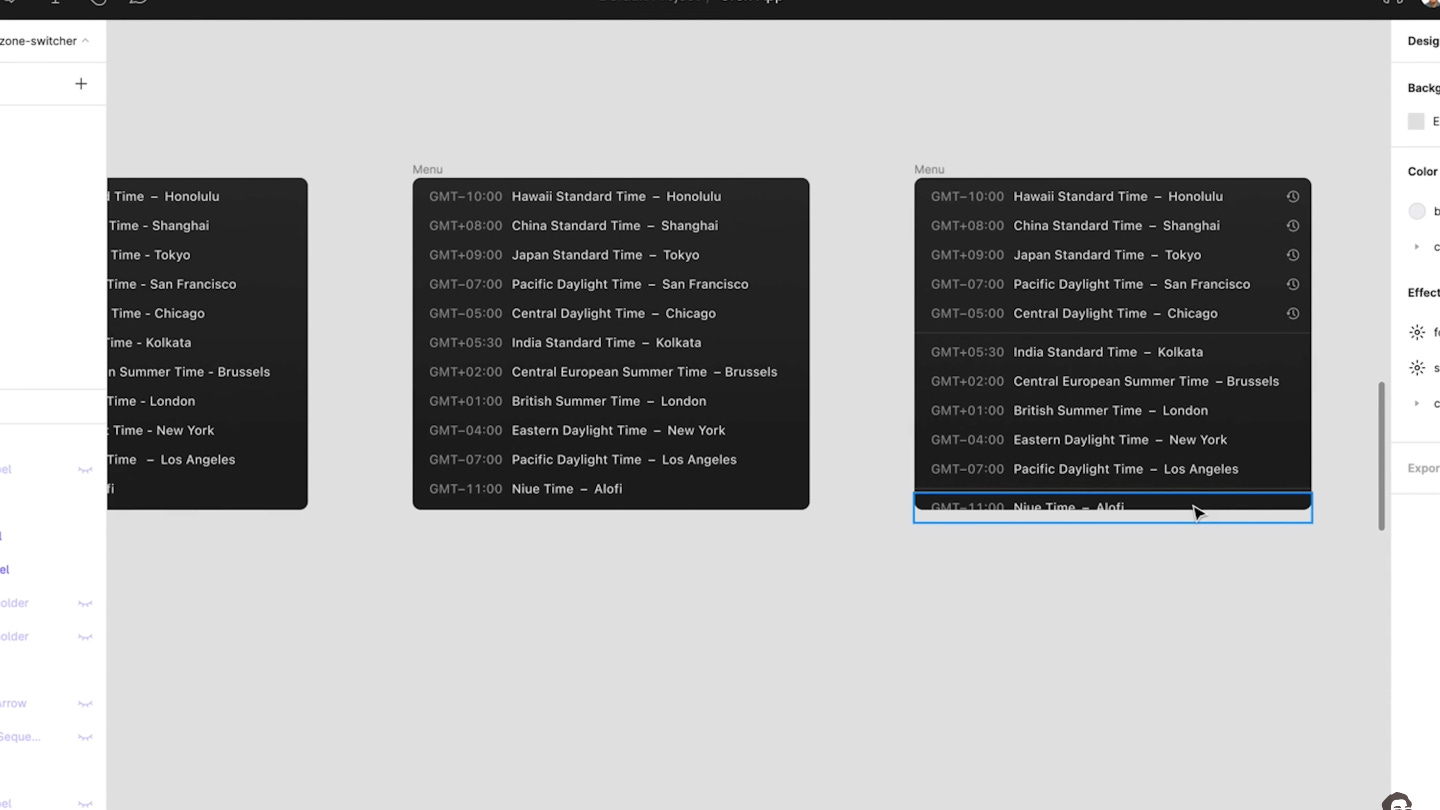
Task: Add a new page with the plus icon
Action: tap(81, 84)
